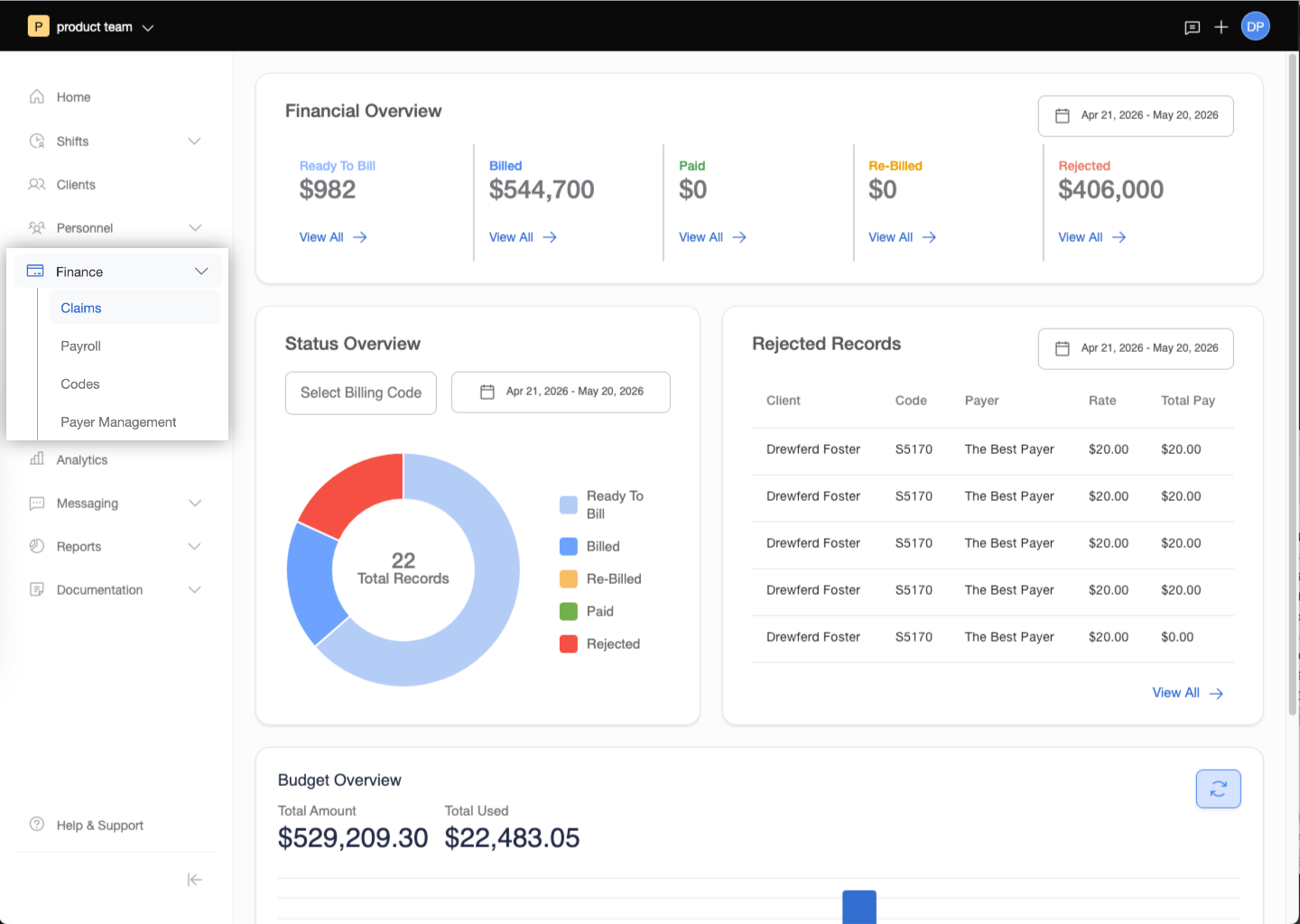Click the arrow icon beside Ready To Bill View All
1300x924 pixels.
360,237
